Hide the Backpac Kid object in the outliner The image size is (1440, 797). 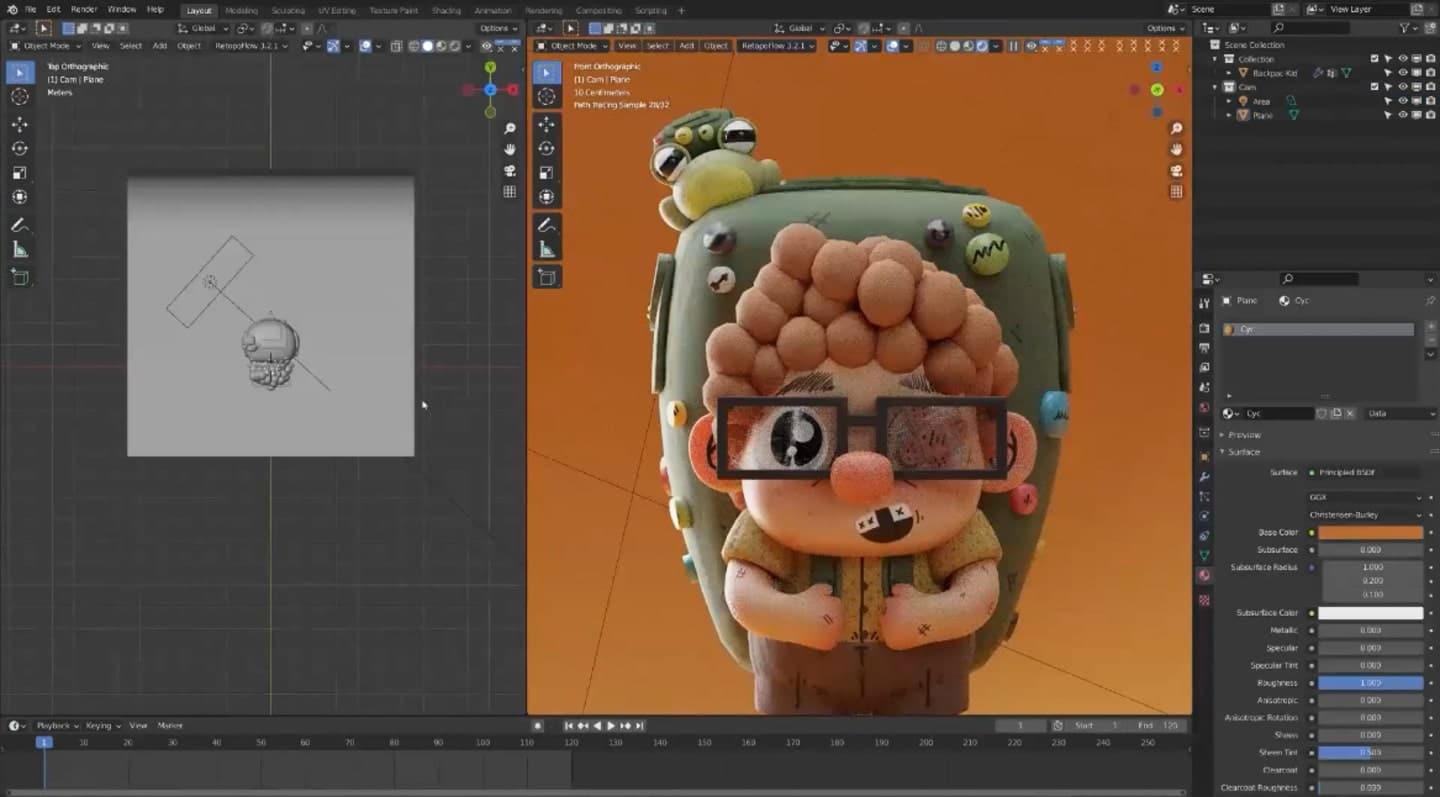coord(1403,72)
